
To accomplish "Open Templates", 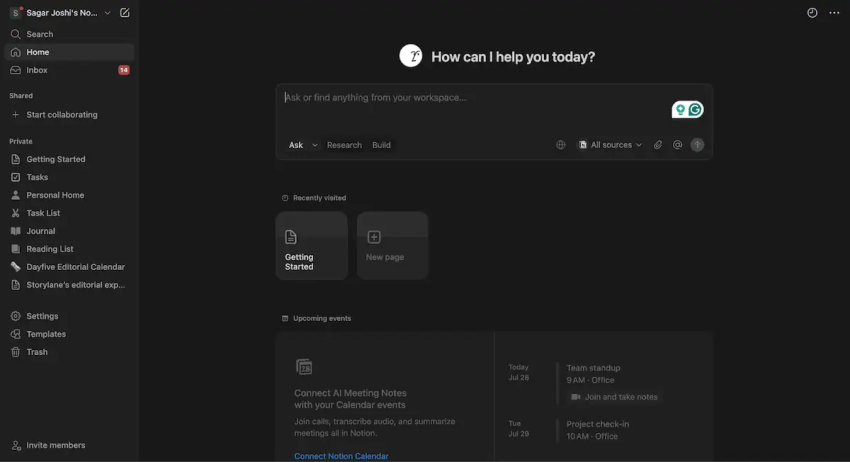I will pyautogui.click(x=69, y=333).
